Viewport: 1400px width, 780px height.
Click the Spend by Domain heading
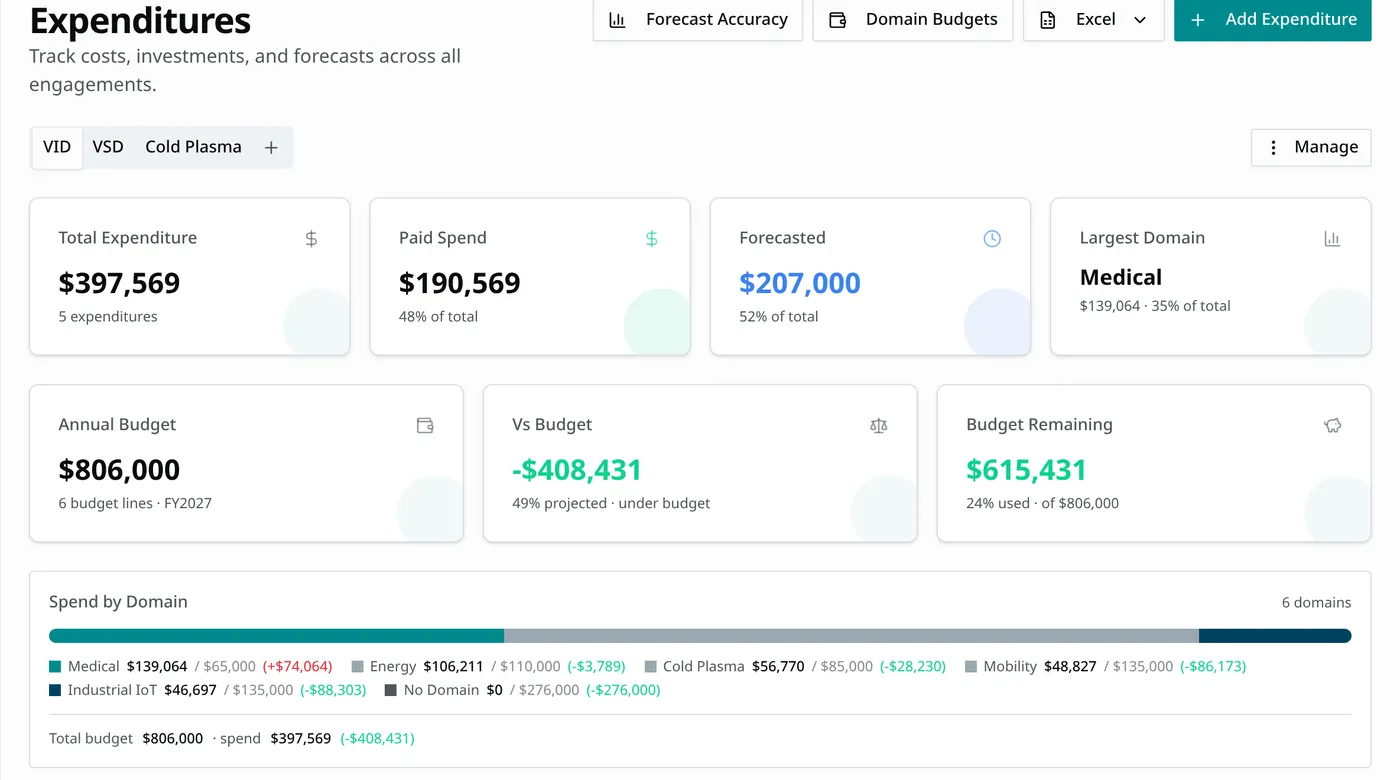click(118, 602)
